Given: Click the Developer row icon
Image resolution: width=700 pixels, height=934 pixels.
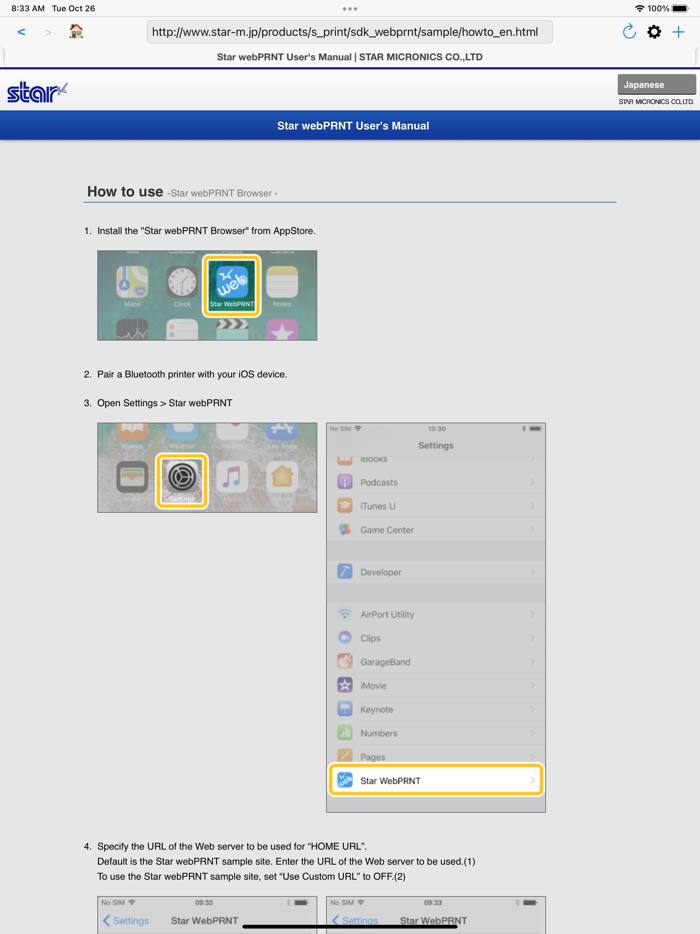Looking at the screenshot, I should (x=345, y=572).
